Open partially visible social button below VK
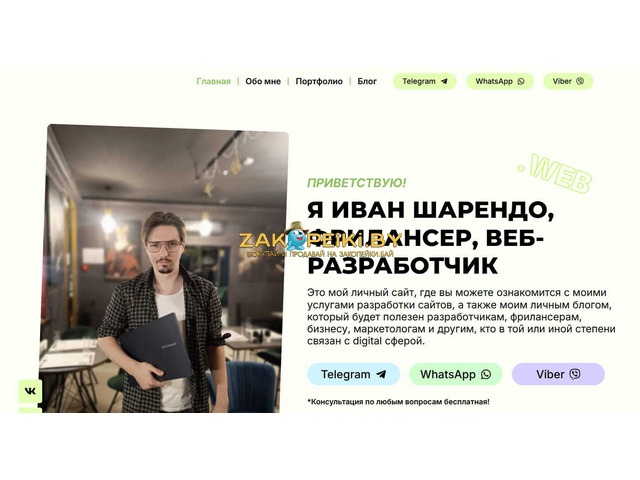The height and width of the screenshot is (480, 640). (x=30, y=410)
